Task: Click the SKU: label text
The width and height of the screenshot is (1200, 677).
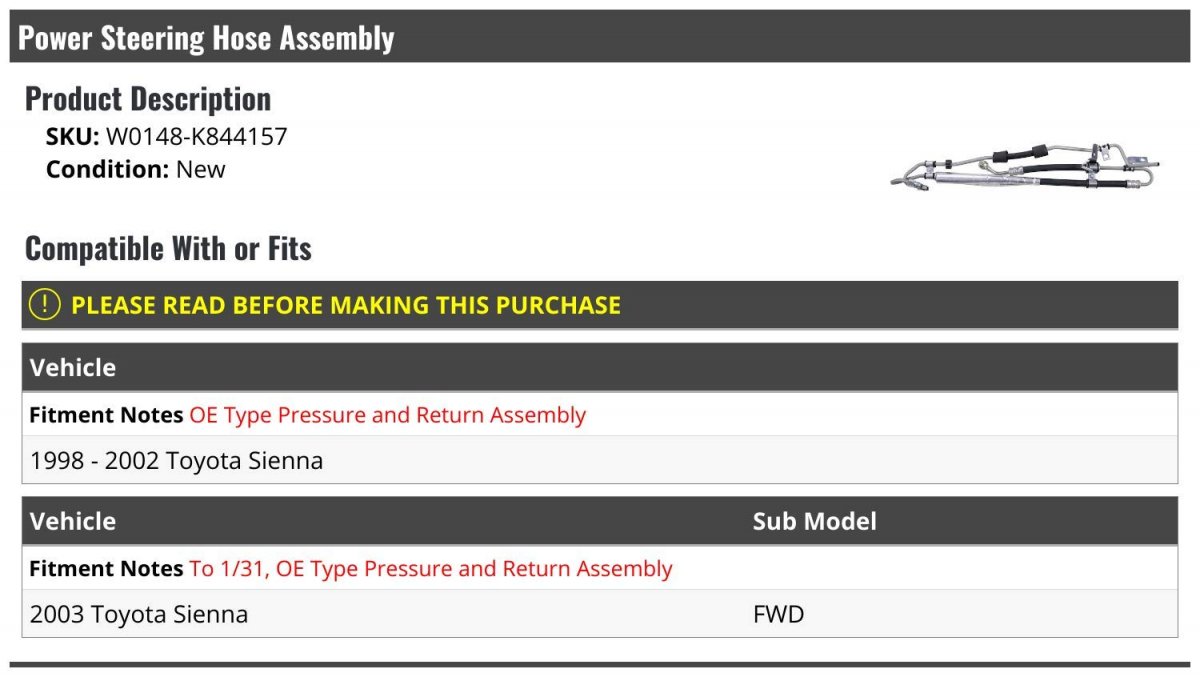Action: [x=73, y=136]
